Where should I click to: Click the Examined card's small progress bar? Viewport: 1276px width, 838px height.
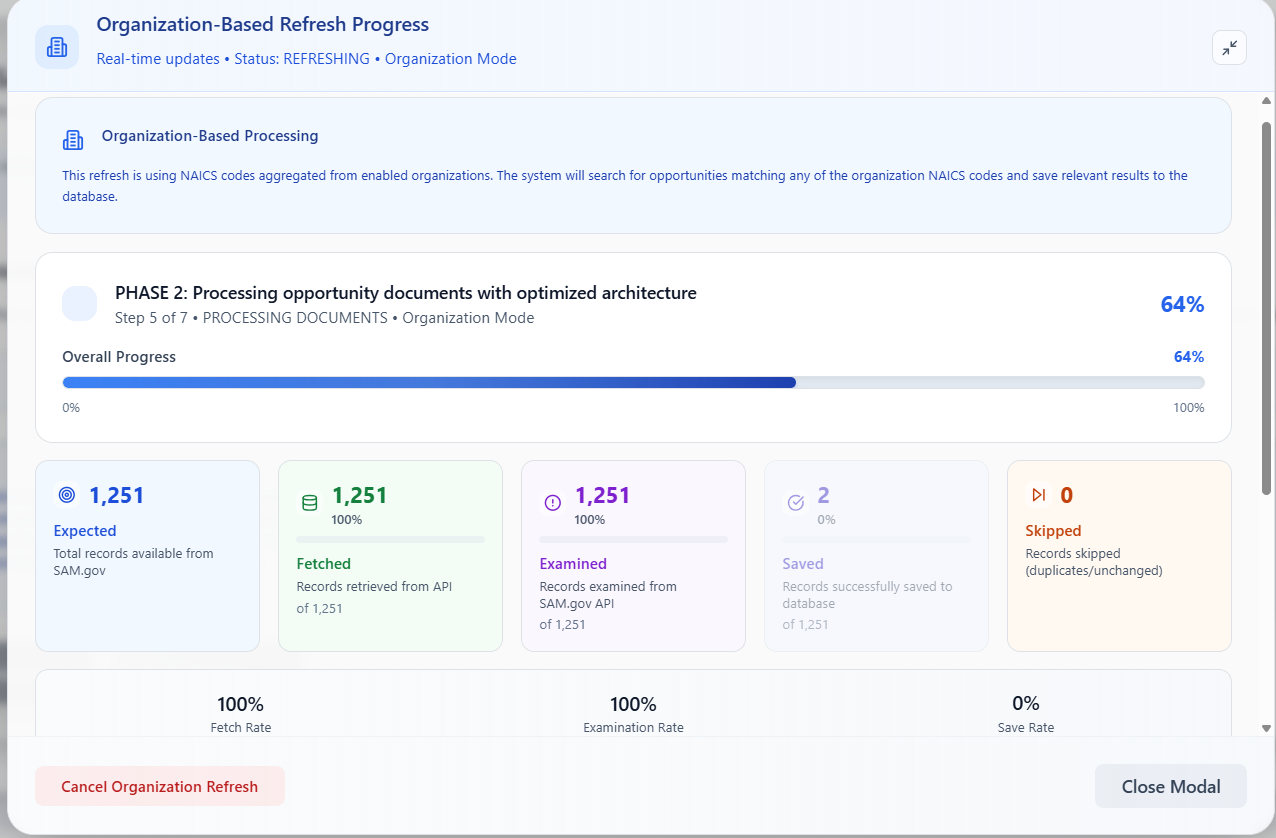pyautogui.click(x=634, y=540)
